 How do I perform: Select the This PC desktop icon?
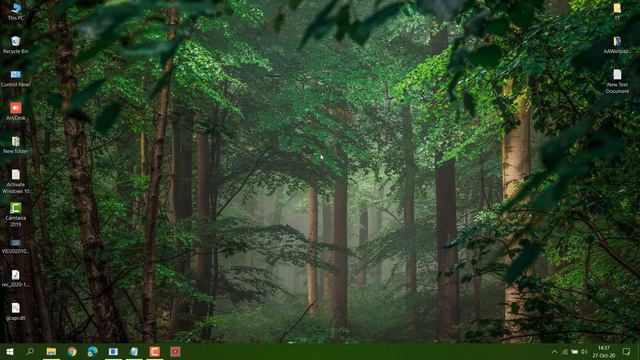16,11
